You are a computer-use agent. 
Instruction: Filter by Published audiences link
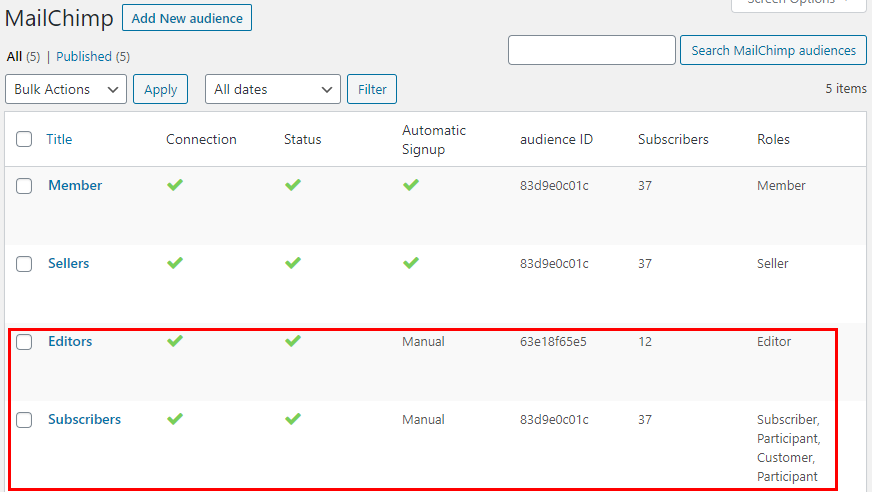[x=84, y=57]
